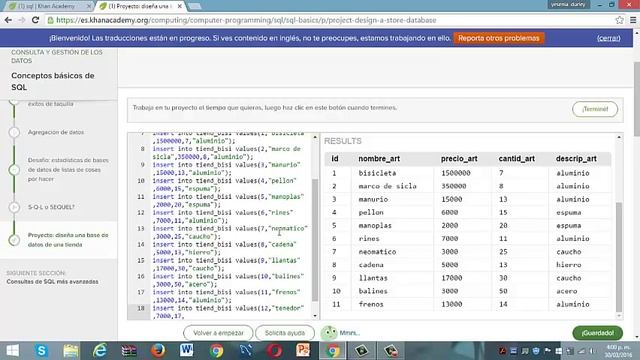Open File Explorer from the taskbar

click(x=71, y=351)
